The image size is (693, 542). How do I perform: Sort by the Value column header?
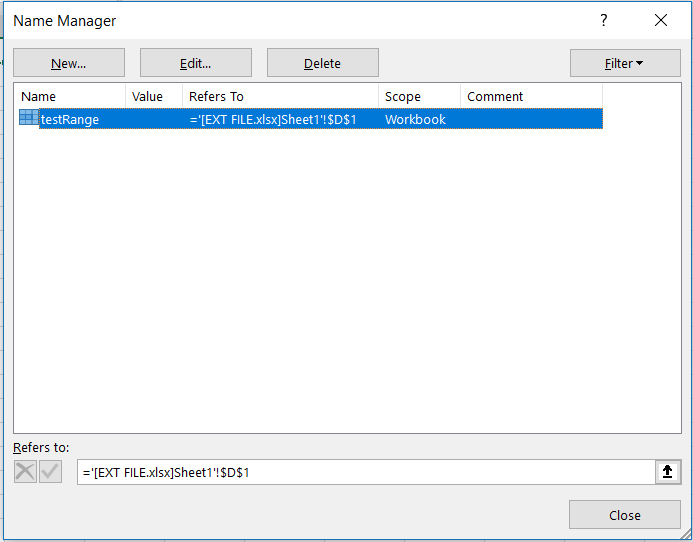pos(154,96)
